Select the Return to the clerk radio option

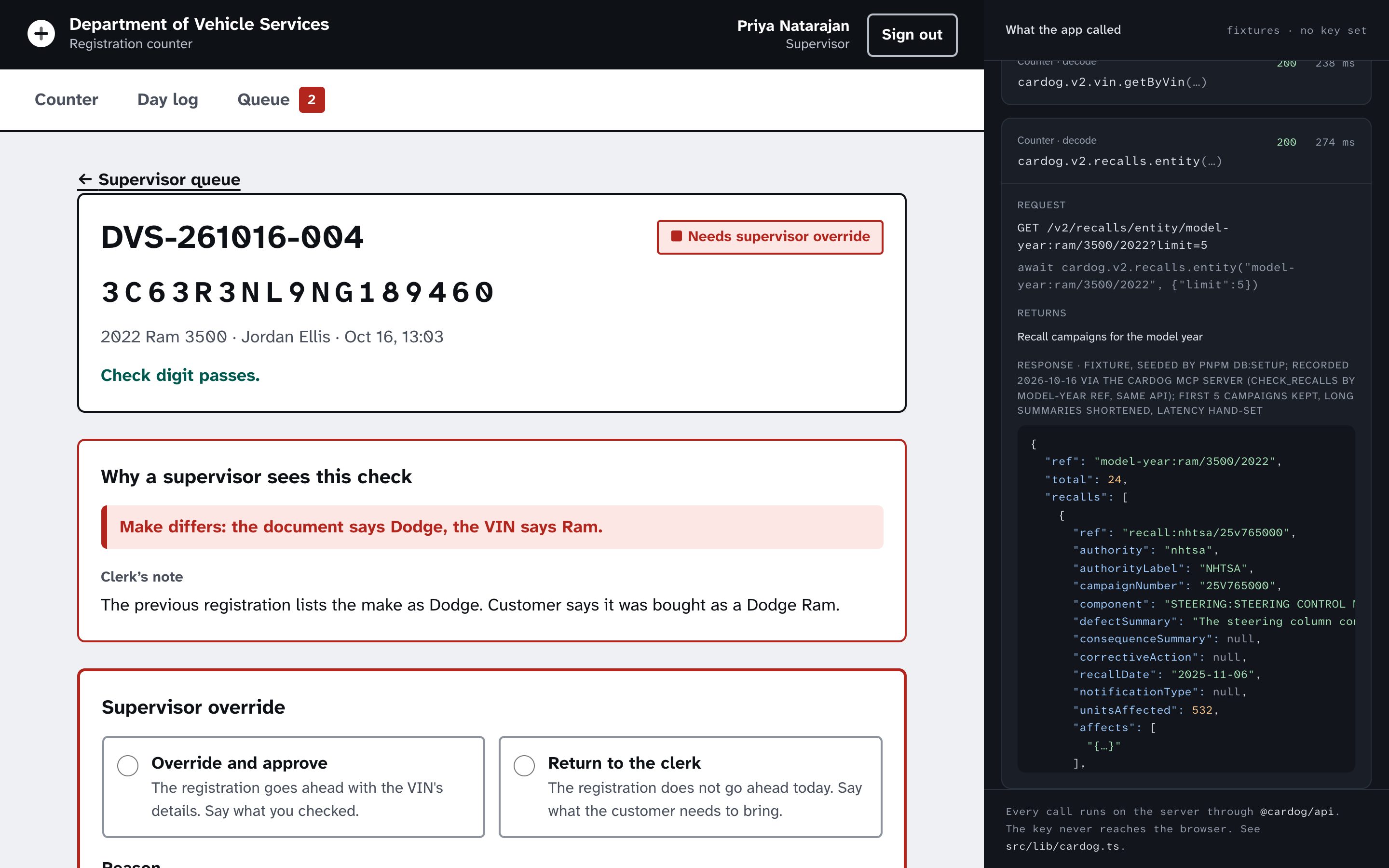pos(524,765)
